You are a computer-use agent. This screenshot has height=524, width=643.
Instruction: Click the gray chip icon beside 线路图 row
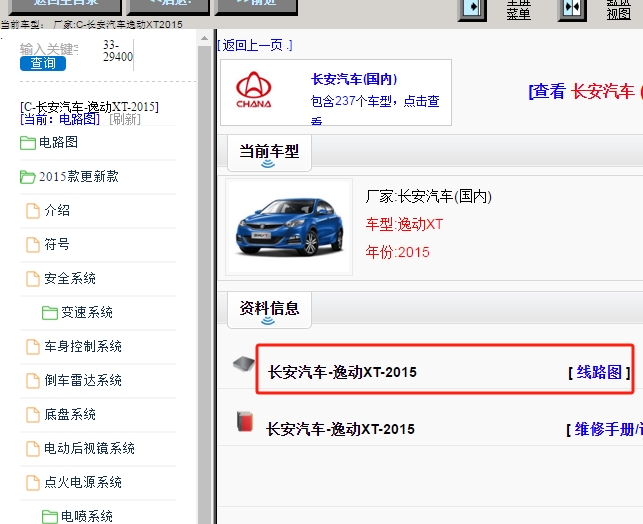click(244, 364)
